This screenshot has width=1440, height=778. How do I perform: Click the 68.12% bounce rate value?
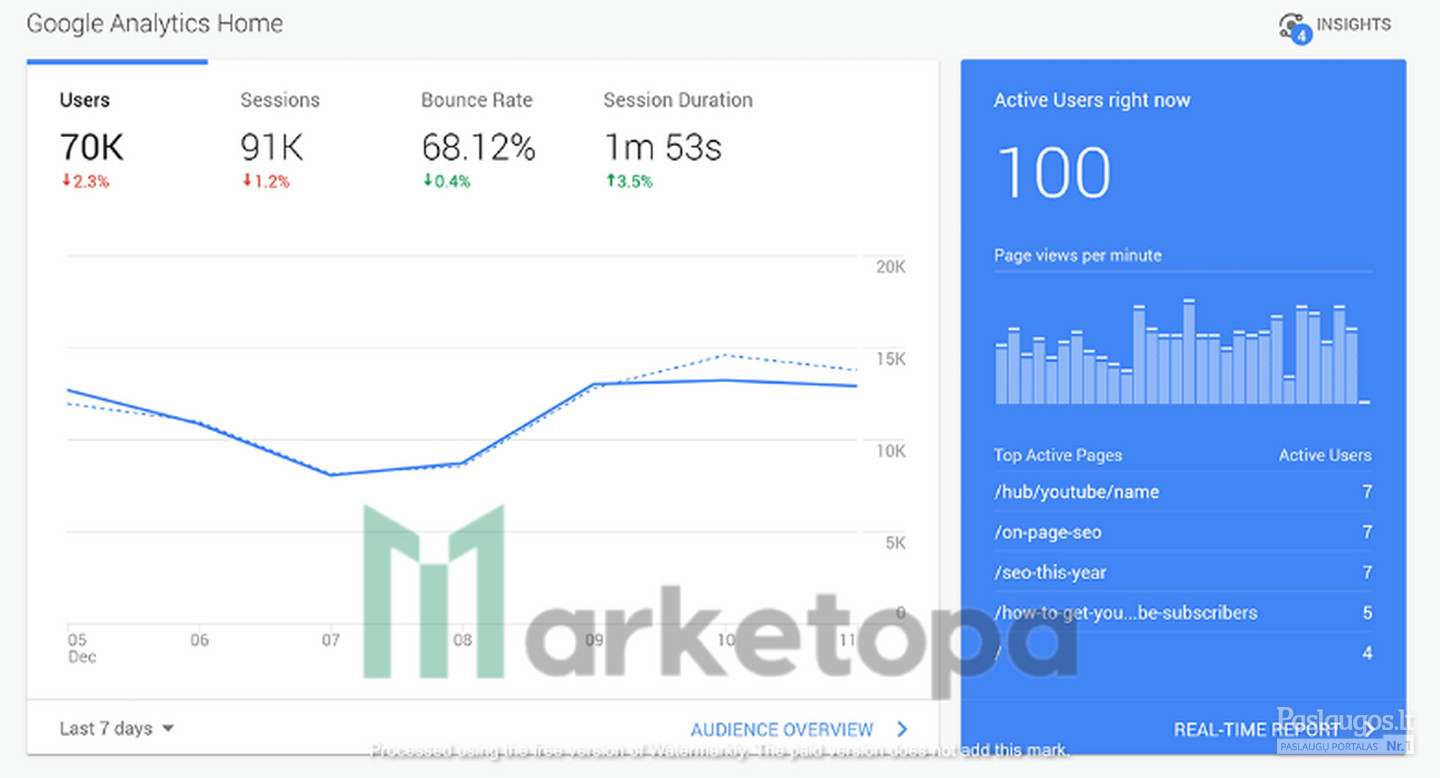478,148
